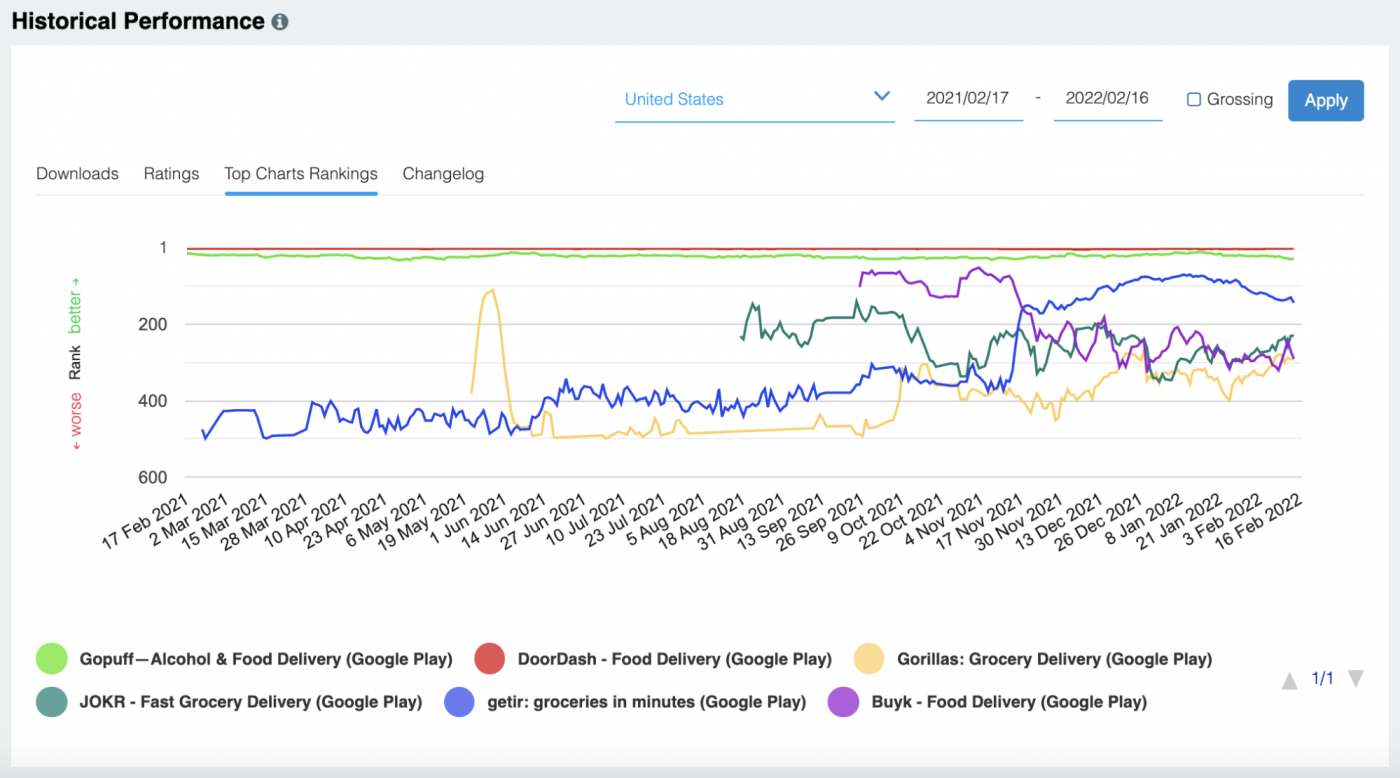This screenshot has height=778, width=1400.
Task: Click the start date field 2021/02/17
Action: [x=968, y=99]
